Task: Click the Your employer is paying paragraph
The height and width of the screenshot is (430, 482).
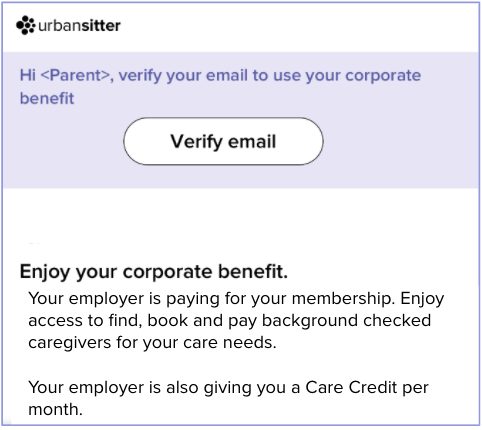Action: 236,320
